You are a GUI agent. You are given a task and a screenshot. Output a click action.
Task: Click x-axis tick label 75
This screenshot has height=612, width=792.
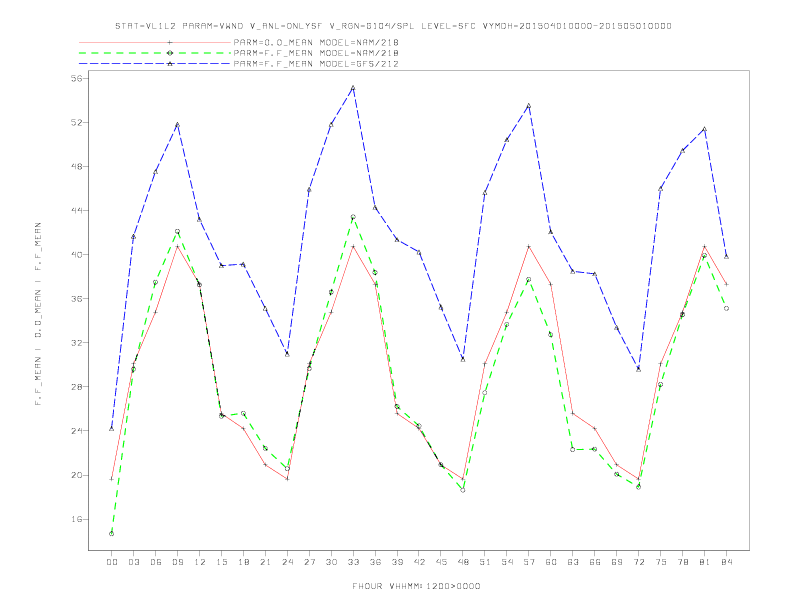click(661, 562)
